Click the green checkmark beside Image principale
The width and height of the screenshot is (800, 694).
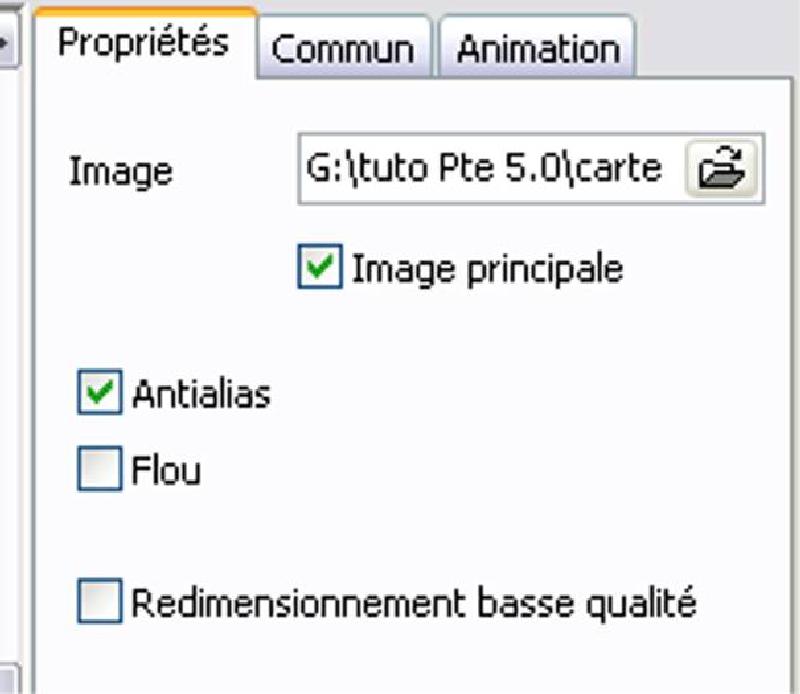coord(320,266)
